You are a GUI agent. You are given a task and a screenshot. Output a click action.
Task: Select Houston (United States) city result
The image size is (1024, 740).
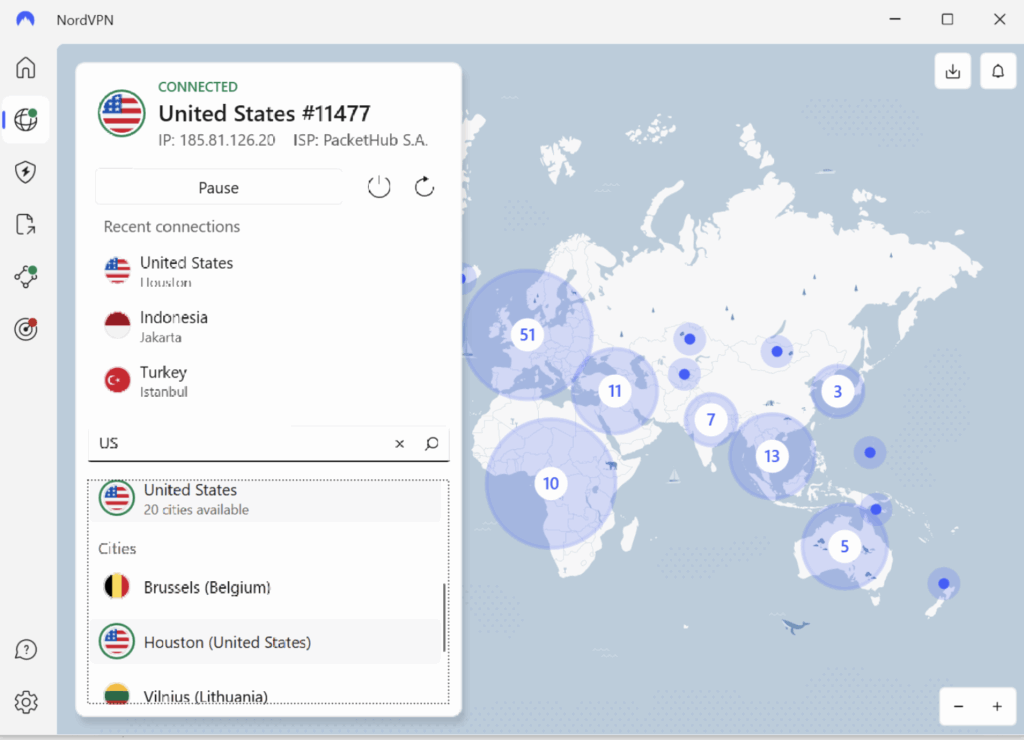click(x=267, y=642)
